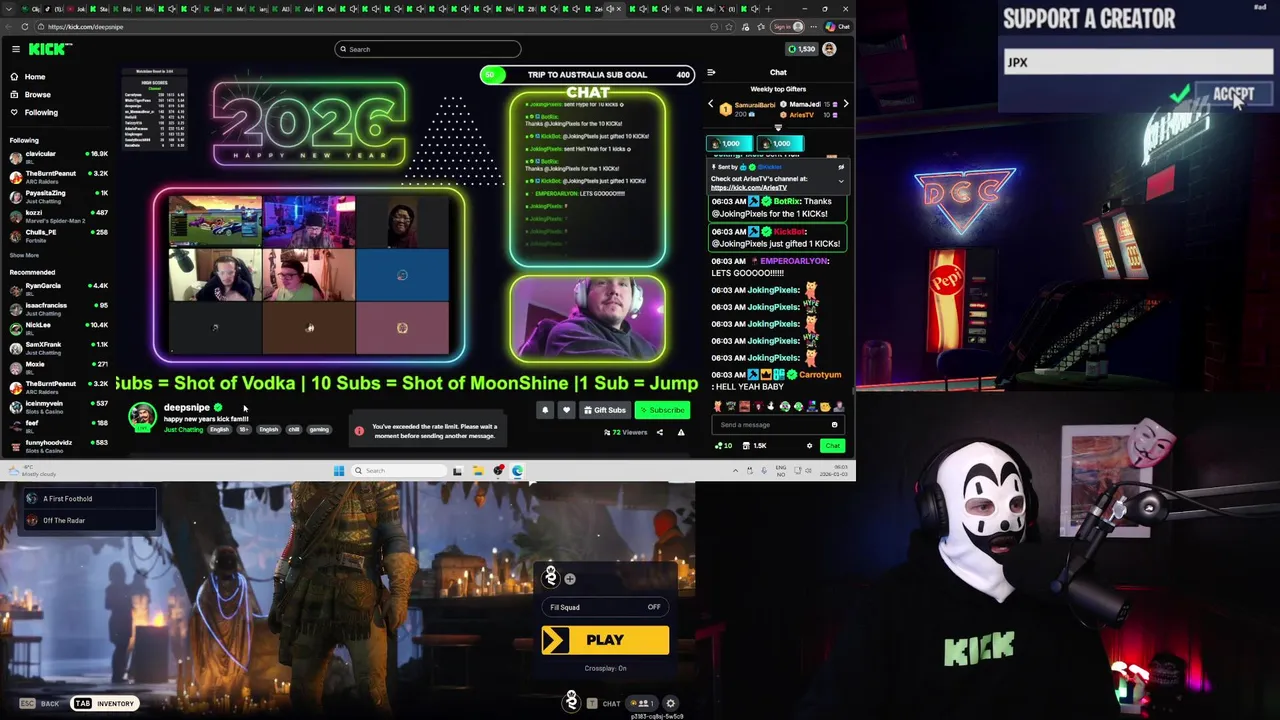Report stream with warning triangle icon
1280x720 pixels.
(x=681, y=433)
